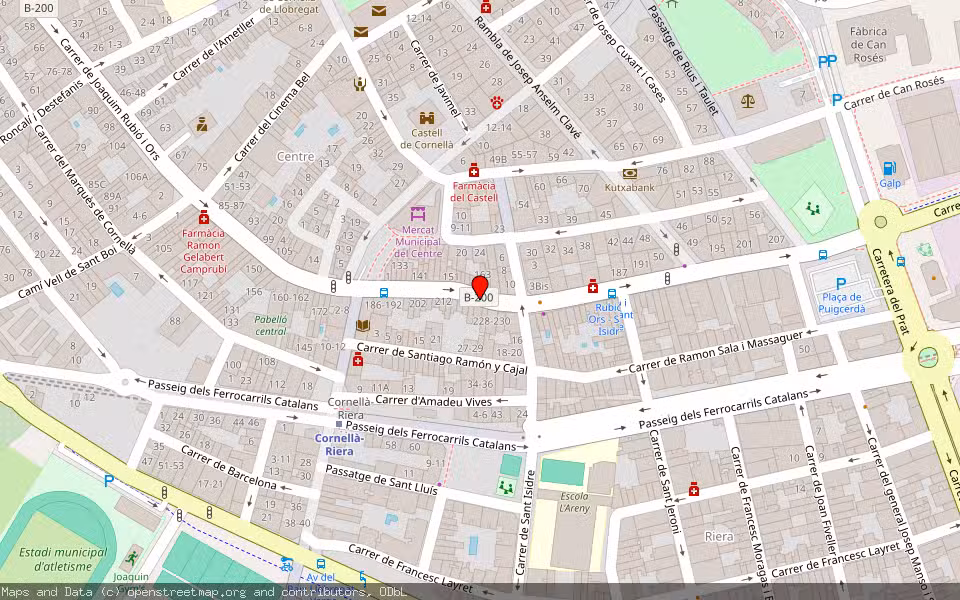This screenshot has width=960, height=600.
Task: Click the bus stop icon on Carretera del Prat
Action: 900,261
